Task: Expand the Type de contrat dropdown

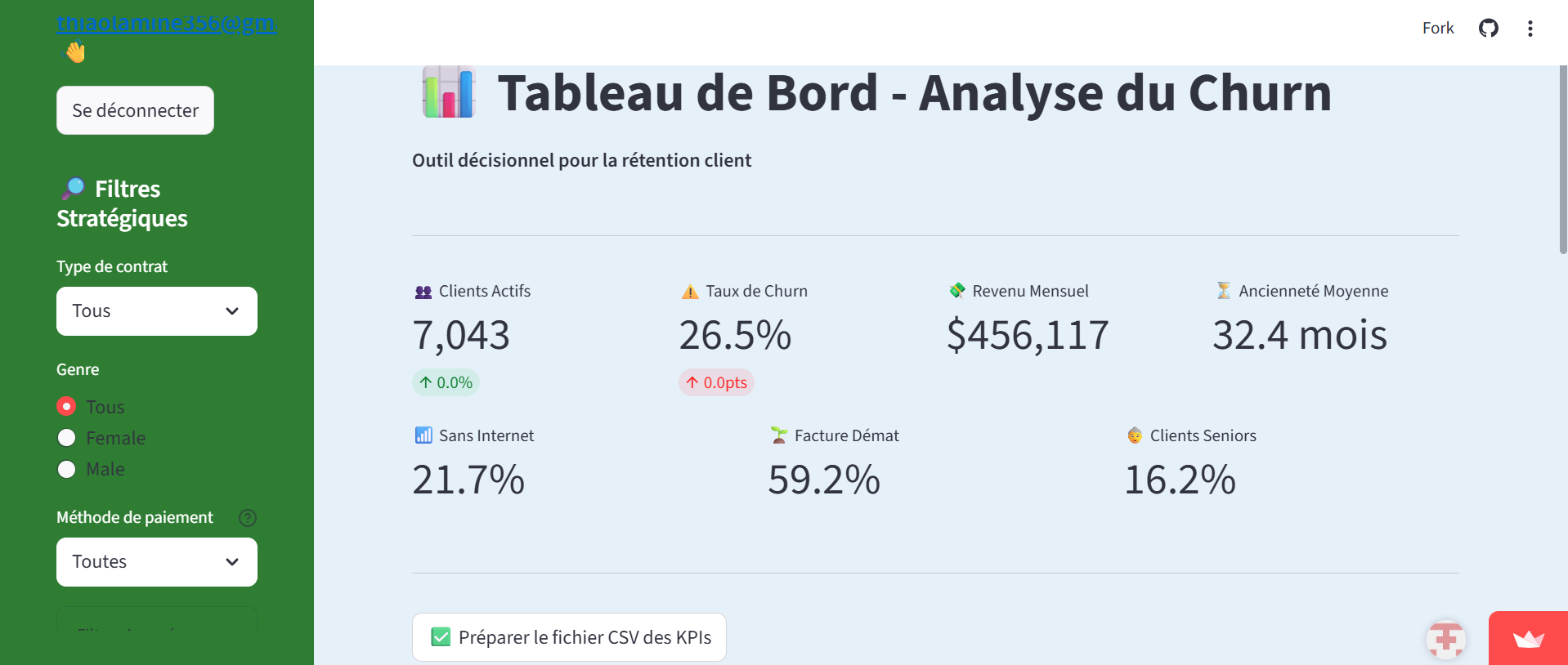Action: (157, 311)
